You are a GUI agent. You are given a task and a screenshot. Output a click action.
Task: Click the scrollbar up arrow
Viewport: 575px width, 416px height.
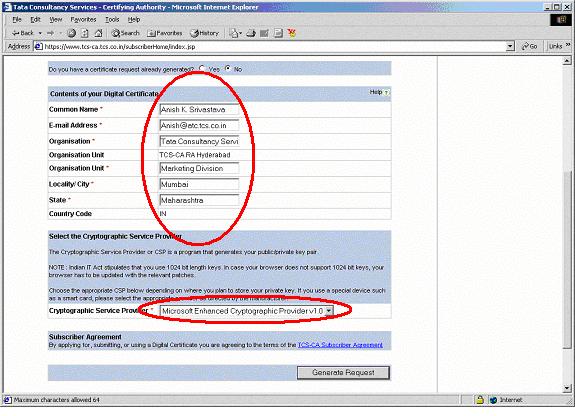pos(567,61)
